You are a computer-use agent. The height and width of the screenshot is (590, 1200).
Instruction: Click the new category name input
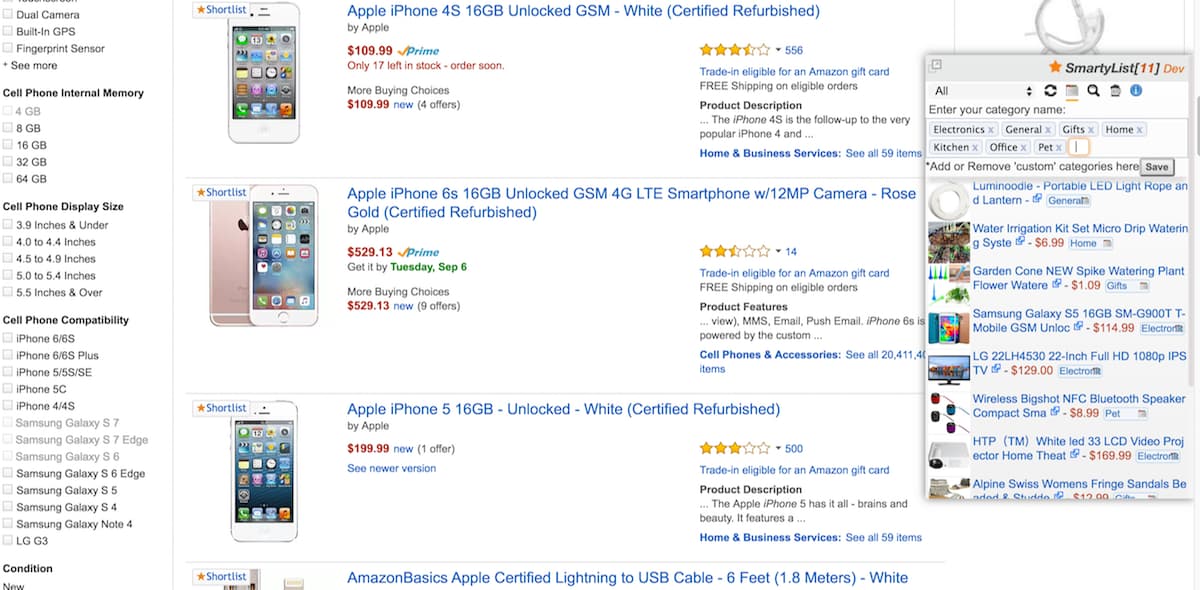(x=1078, y=147)
